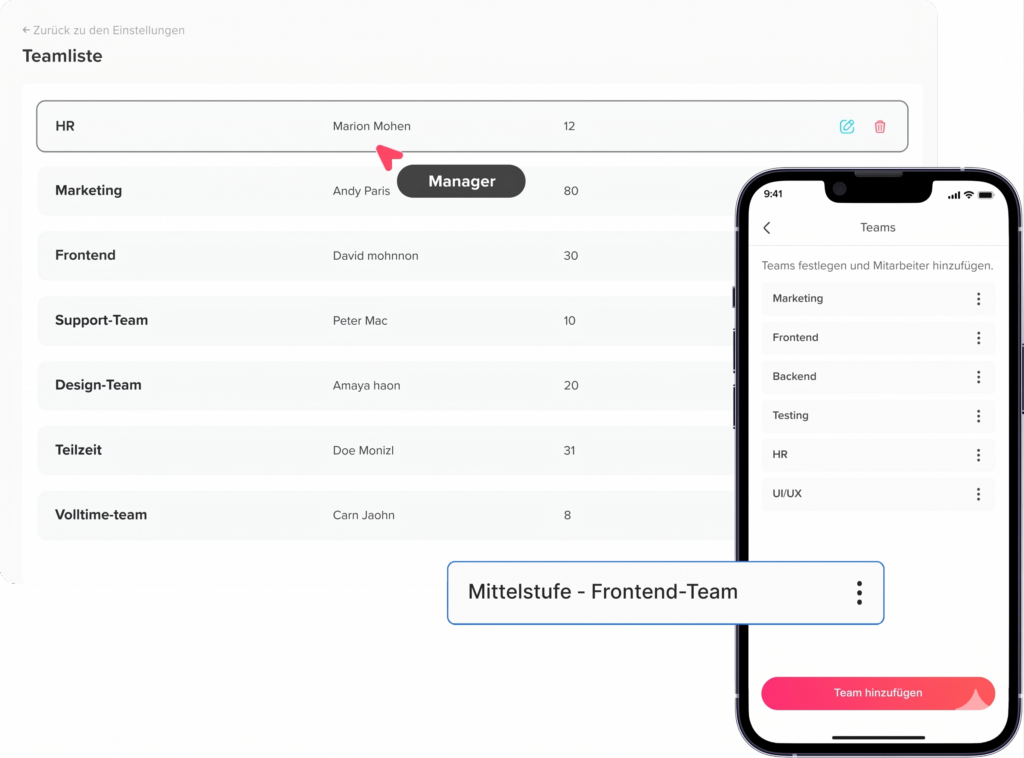
Task: Open three-dot menu for UI/UX on phone
Action: pos(978,494)
